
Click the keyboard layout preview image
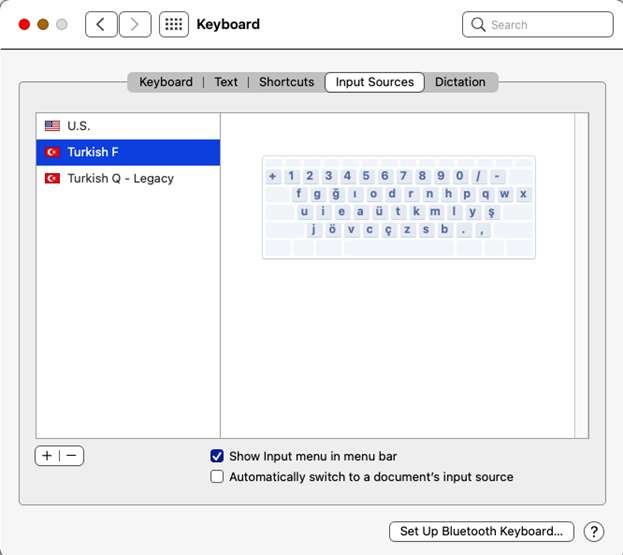399,207
